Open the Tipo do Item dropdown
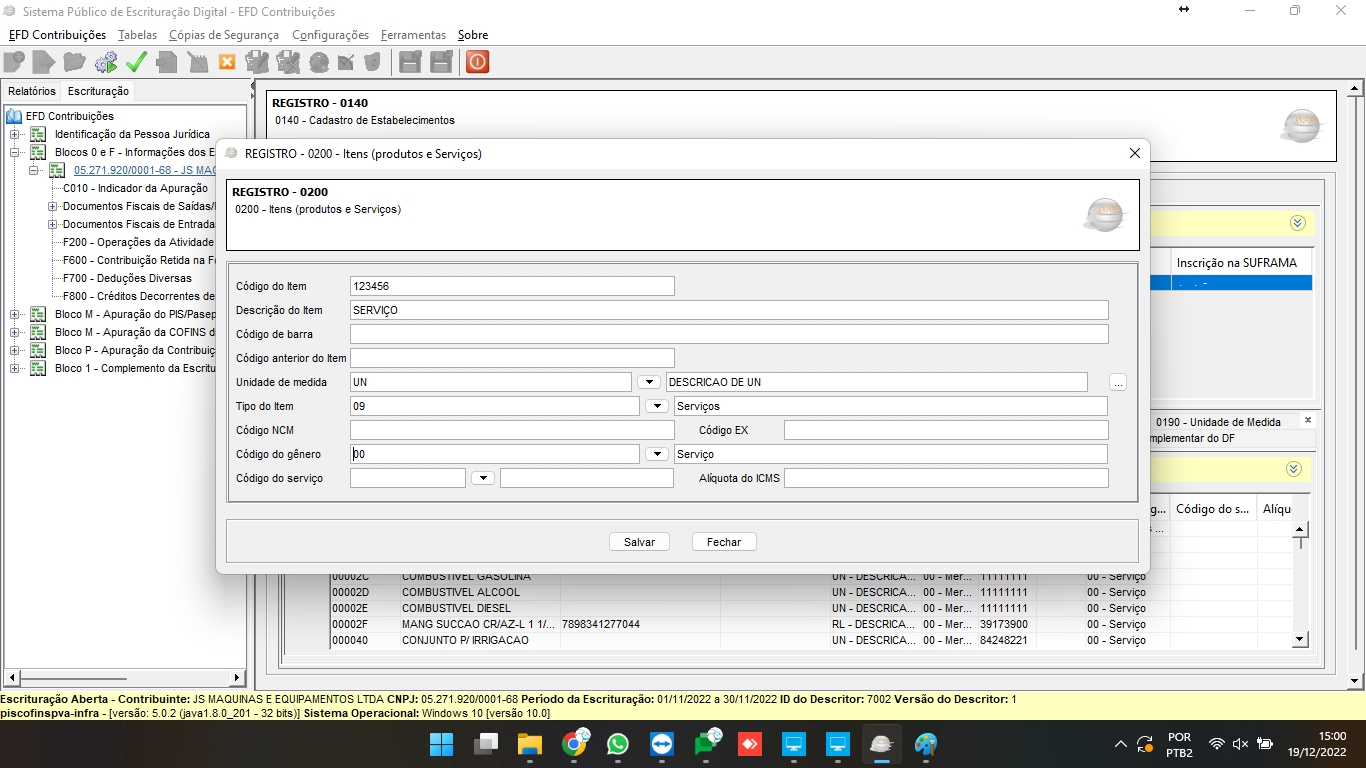The height and width of the screenshot is (768, 1366). point(657,407)
